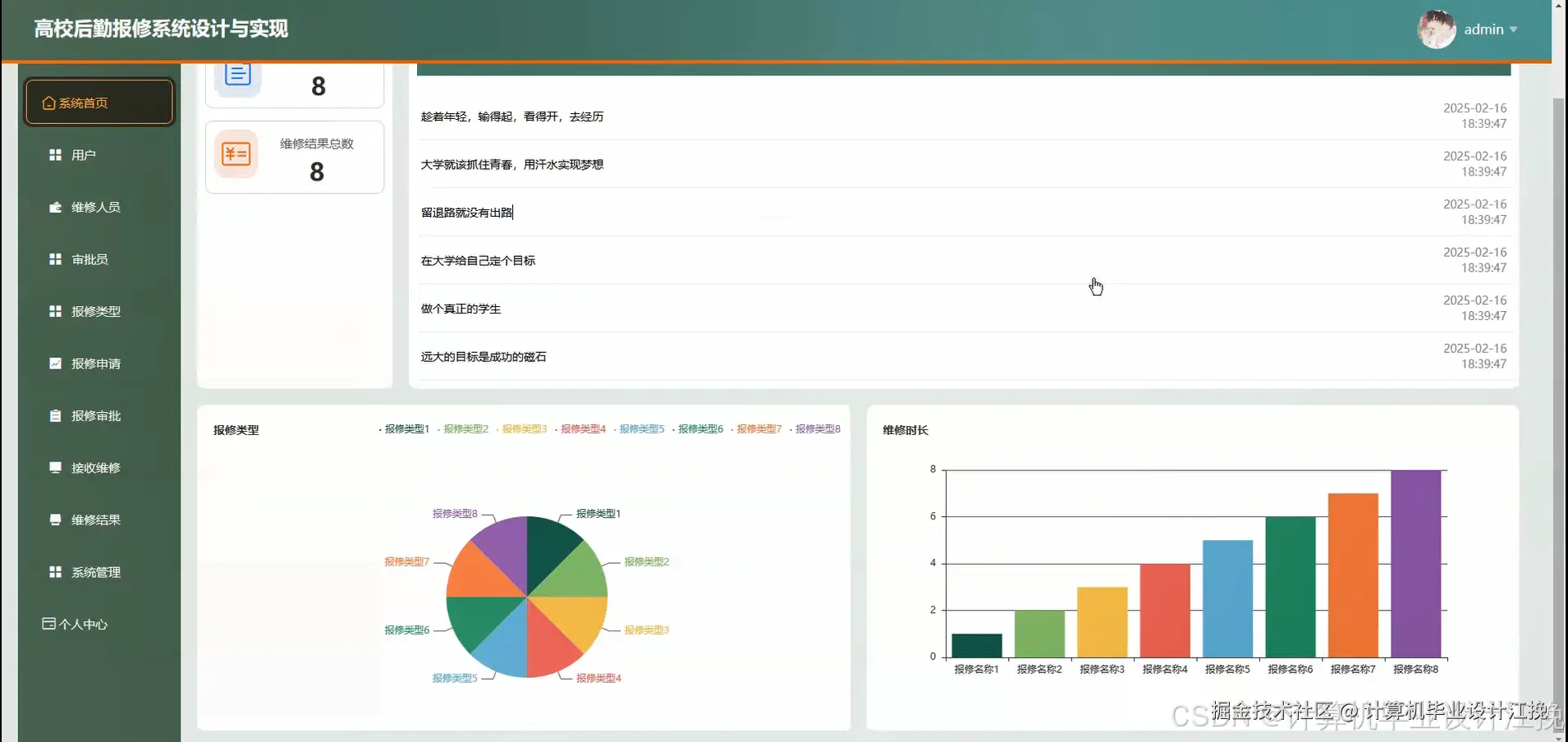Click the card icon beside 个人中心

(x=49, y=625)
